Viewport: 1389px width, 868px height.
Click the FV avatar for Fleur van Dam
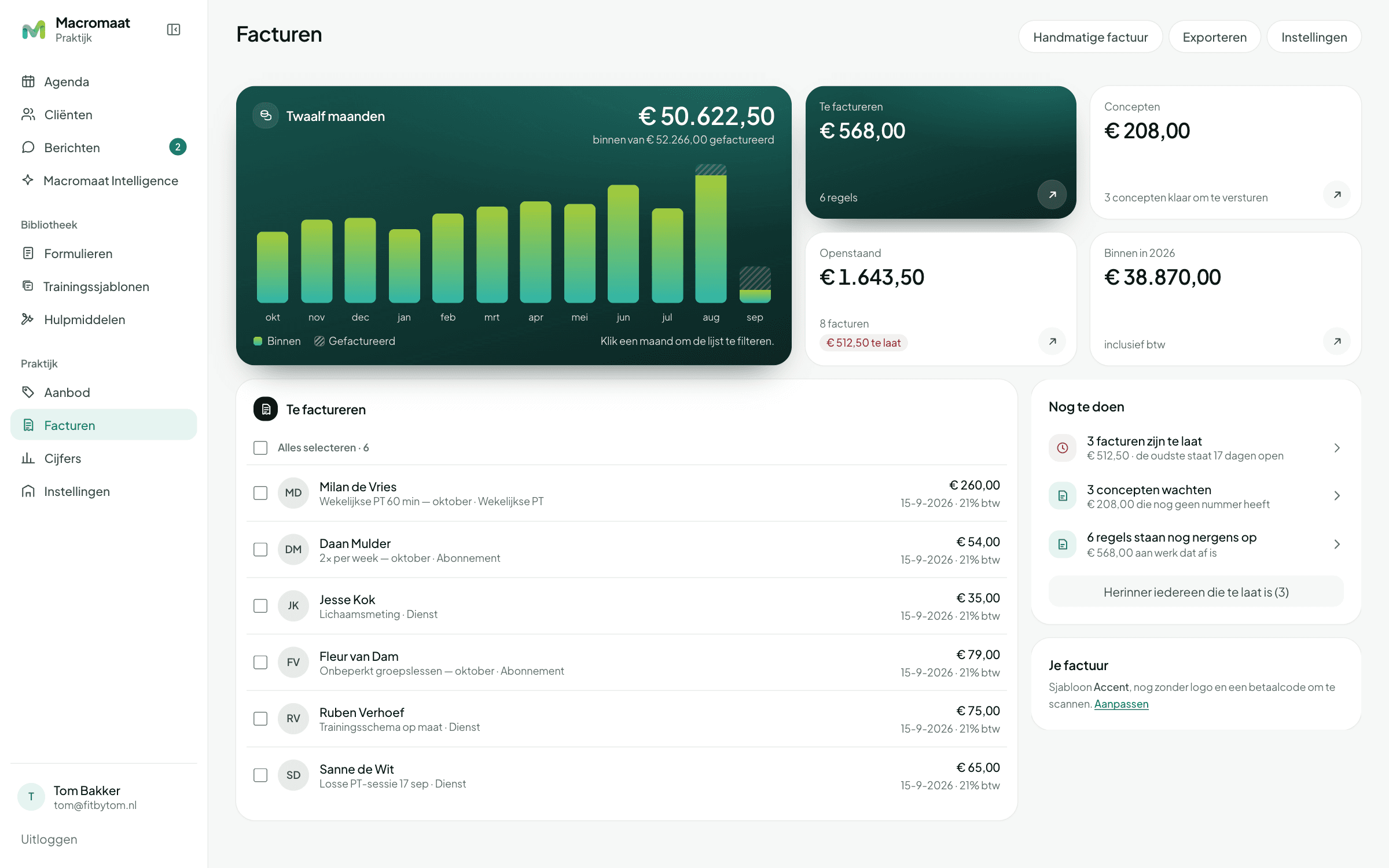[293, 662]
